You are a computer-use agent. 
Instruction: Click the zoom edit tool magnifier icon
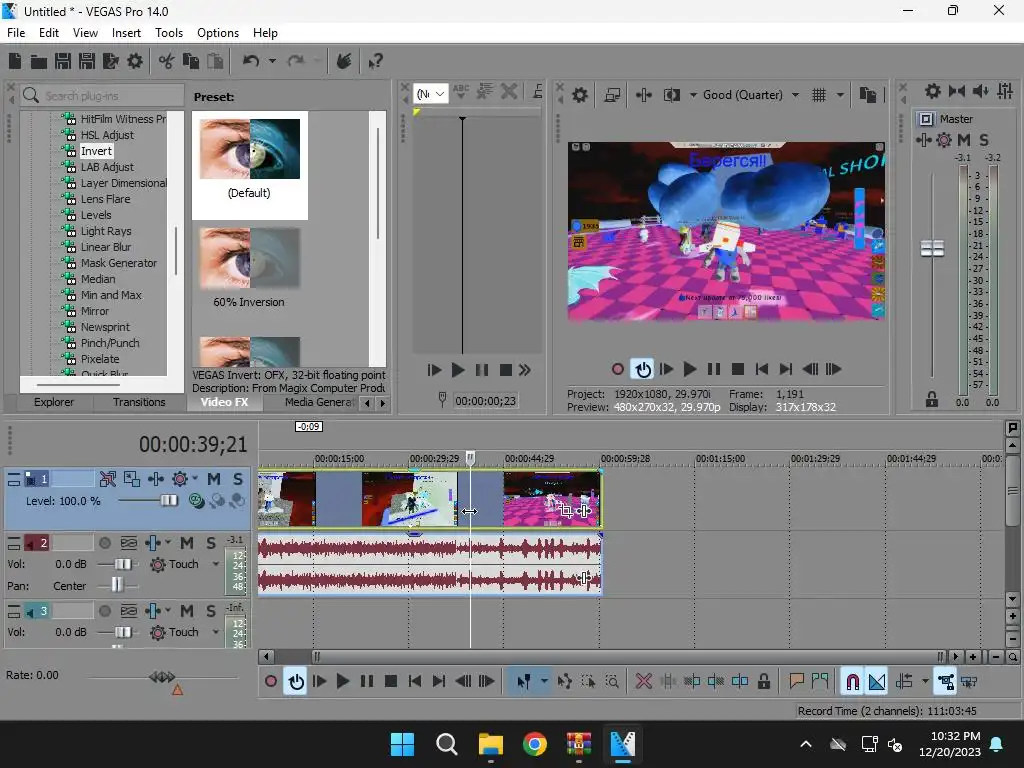coord(612,681)
